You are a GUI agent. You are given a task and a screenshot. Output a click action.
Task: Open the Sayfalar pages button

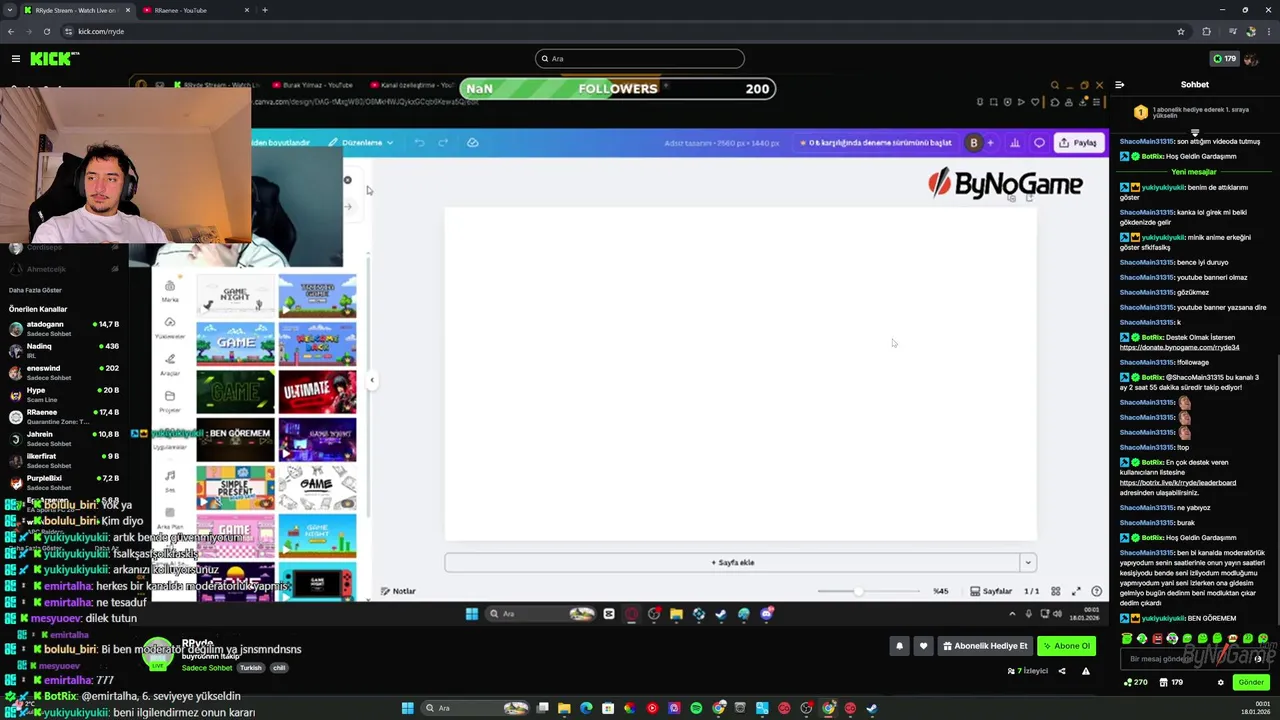coord(991,591)
